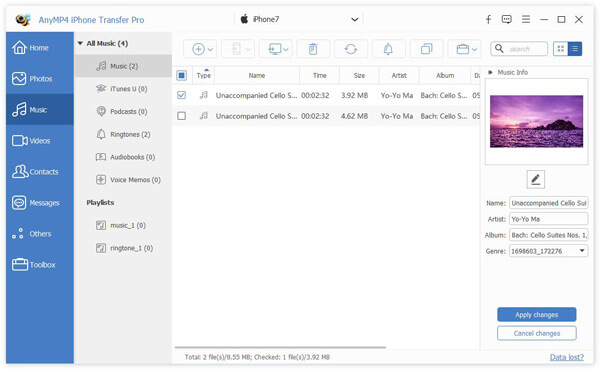Click the music note icon of the 4.62 MB track
This screenshot has width=600, height=370.
click(204, 116)
